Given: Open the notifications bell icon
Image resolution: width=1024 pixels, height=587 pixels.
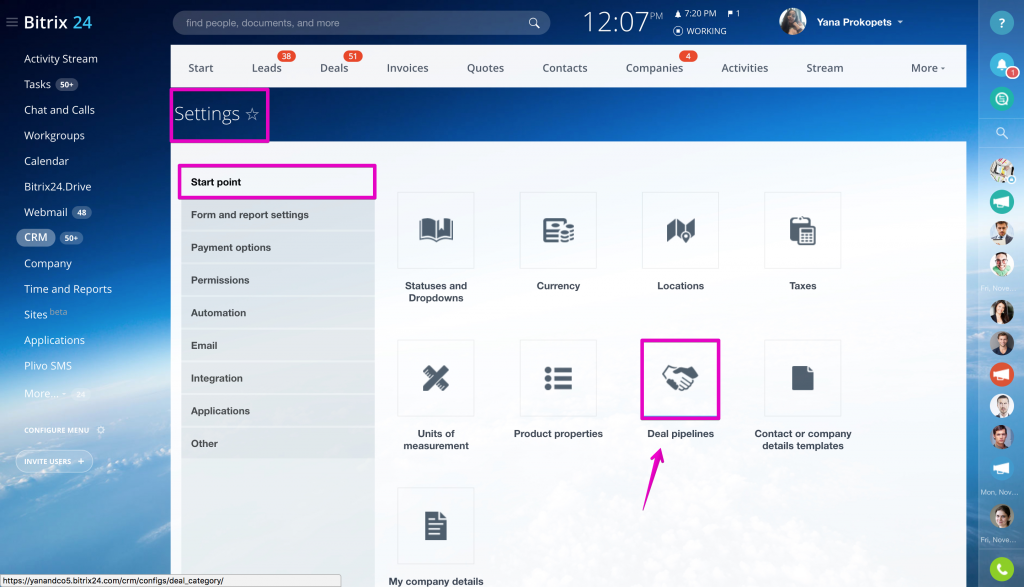Looking at the screenshot, I should [1001, 64].
